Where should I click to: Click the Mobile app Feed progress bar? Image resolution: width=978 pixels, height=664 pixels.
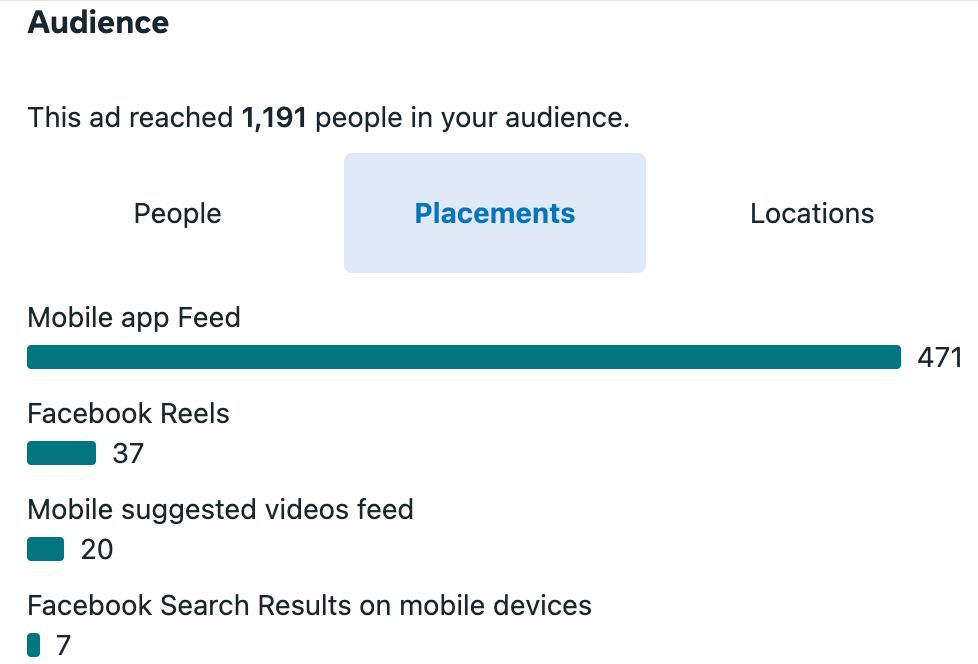464,358
